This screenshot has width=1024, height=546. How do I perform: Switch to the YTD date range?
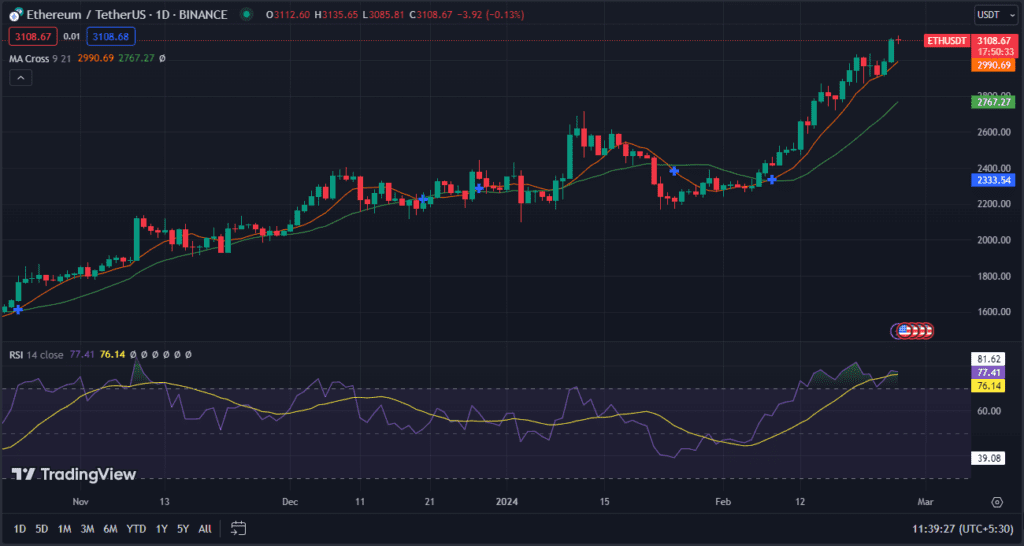coord(136,528)
